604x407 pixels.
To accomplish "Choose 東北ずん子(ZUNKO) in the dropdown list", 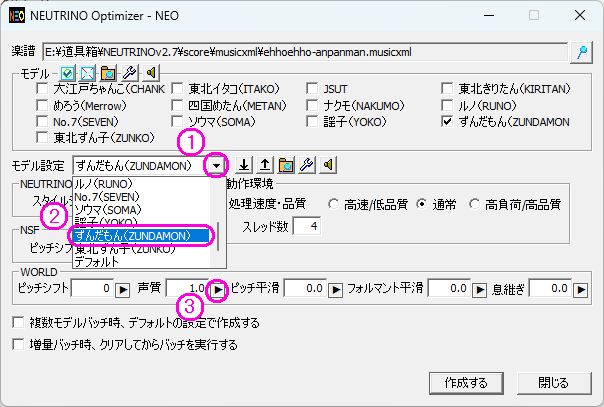I will [x=141, y=249].
